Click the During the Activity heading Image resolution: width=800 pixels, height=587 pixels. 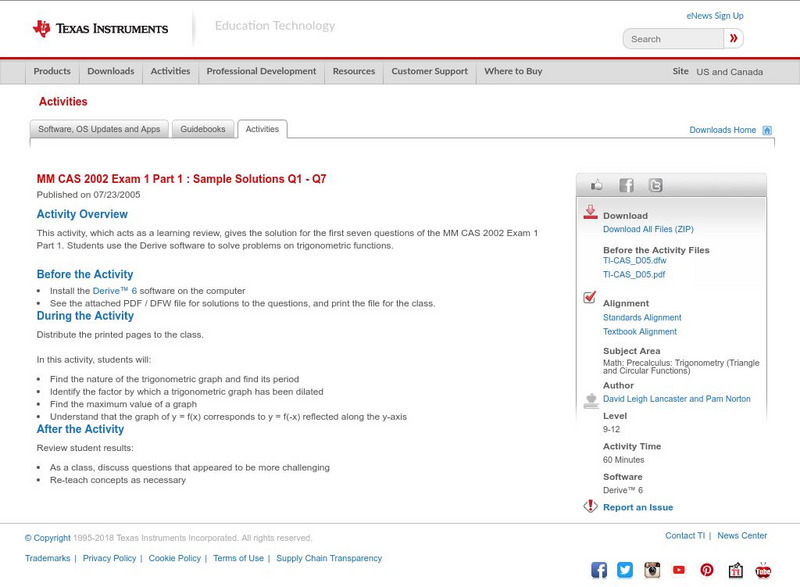(85, 316)
